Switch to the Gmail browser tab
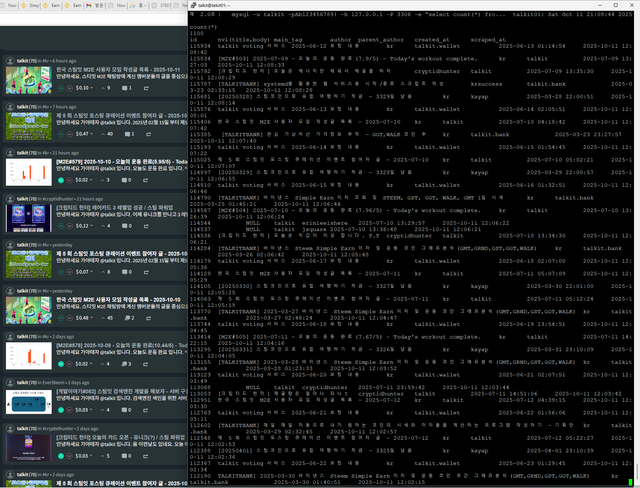The image size is (640, 488). tap(95, 5)
